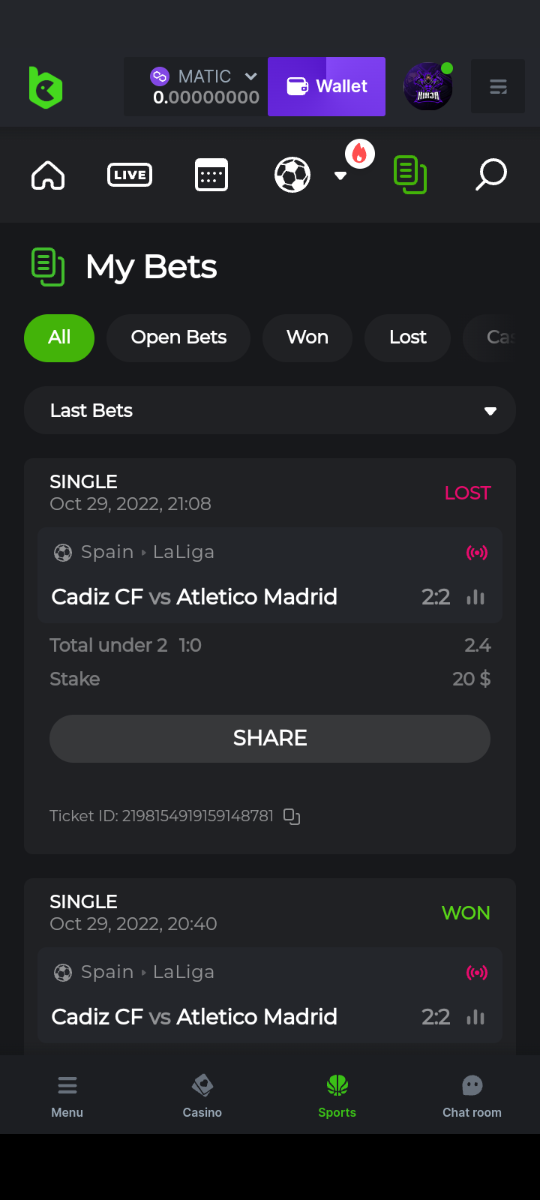Select the soccer ball sports icon
The width and height of the screenshot is (540, 1200).
click(x=292, y=175)
